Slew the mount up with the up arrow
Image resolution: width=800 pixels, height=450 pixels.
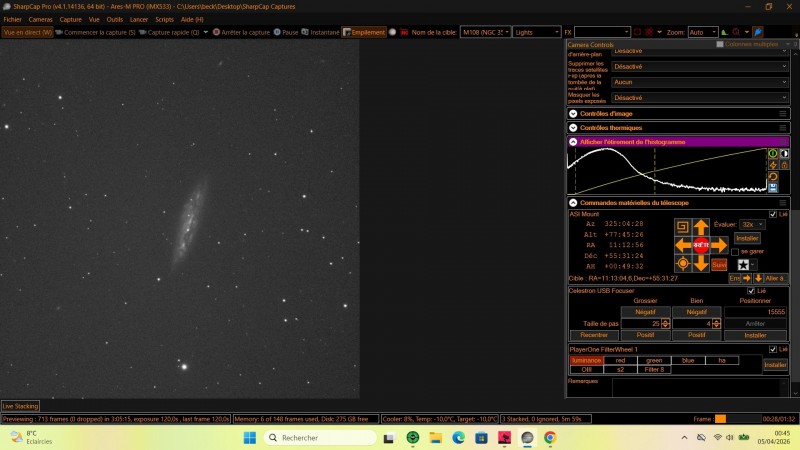point(701,227)
